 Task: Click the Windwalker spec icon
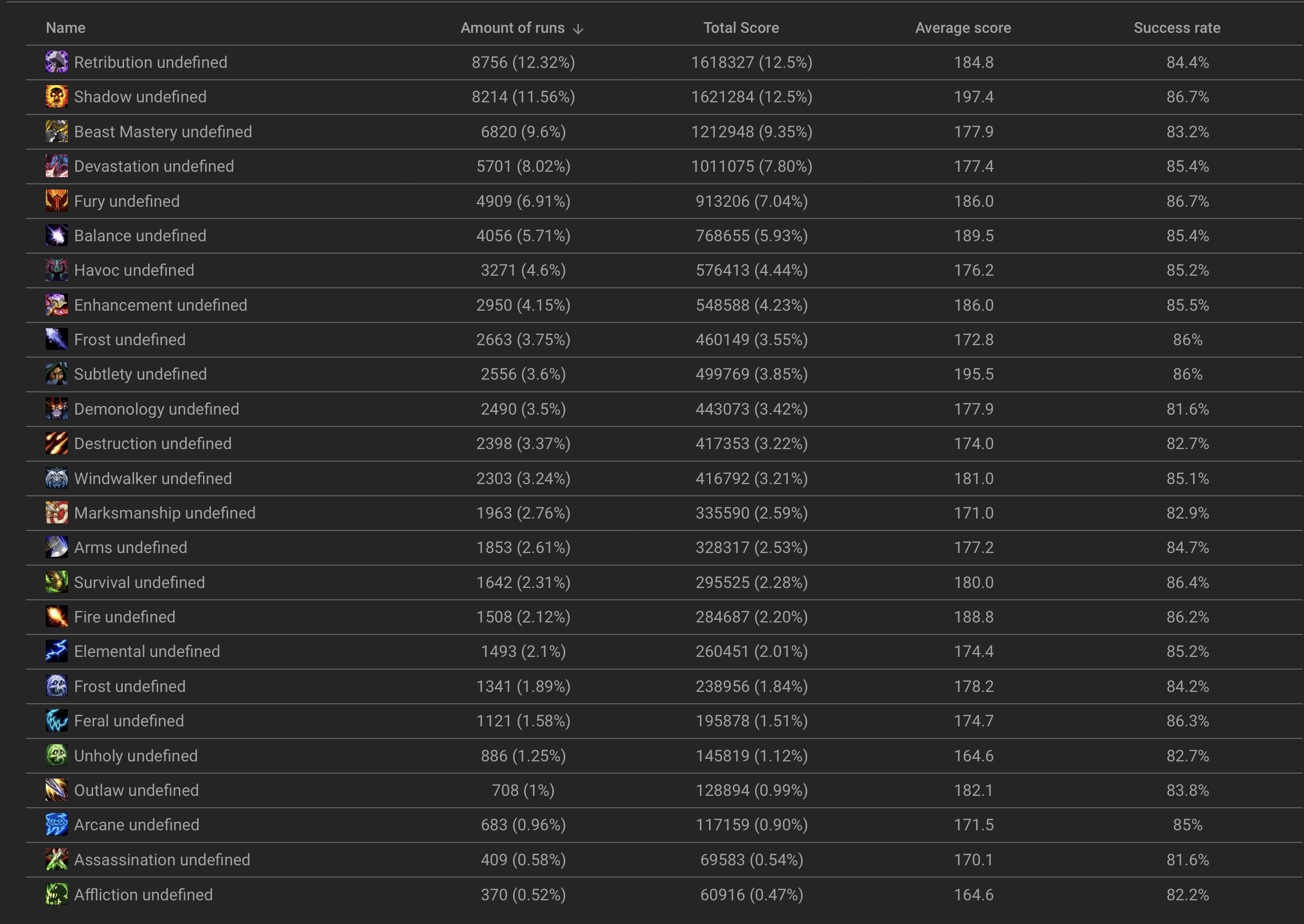pos(57,479)
